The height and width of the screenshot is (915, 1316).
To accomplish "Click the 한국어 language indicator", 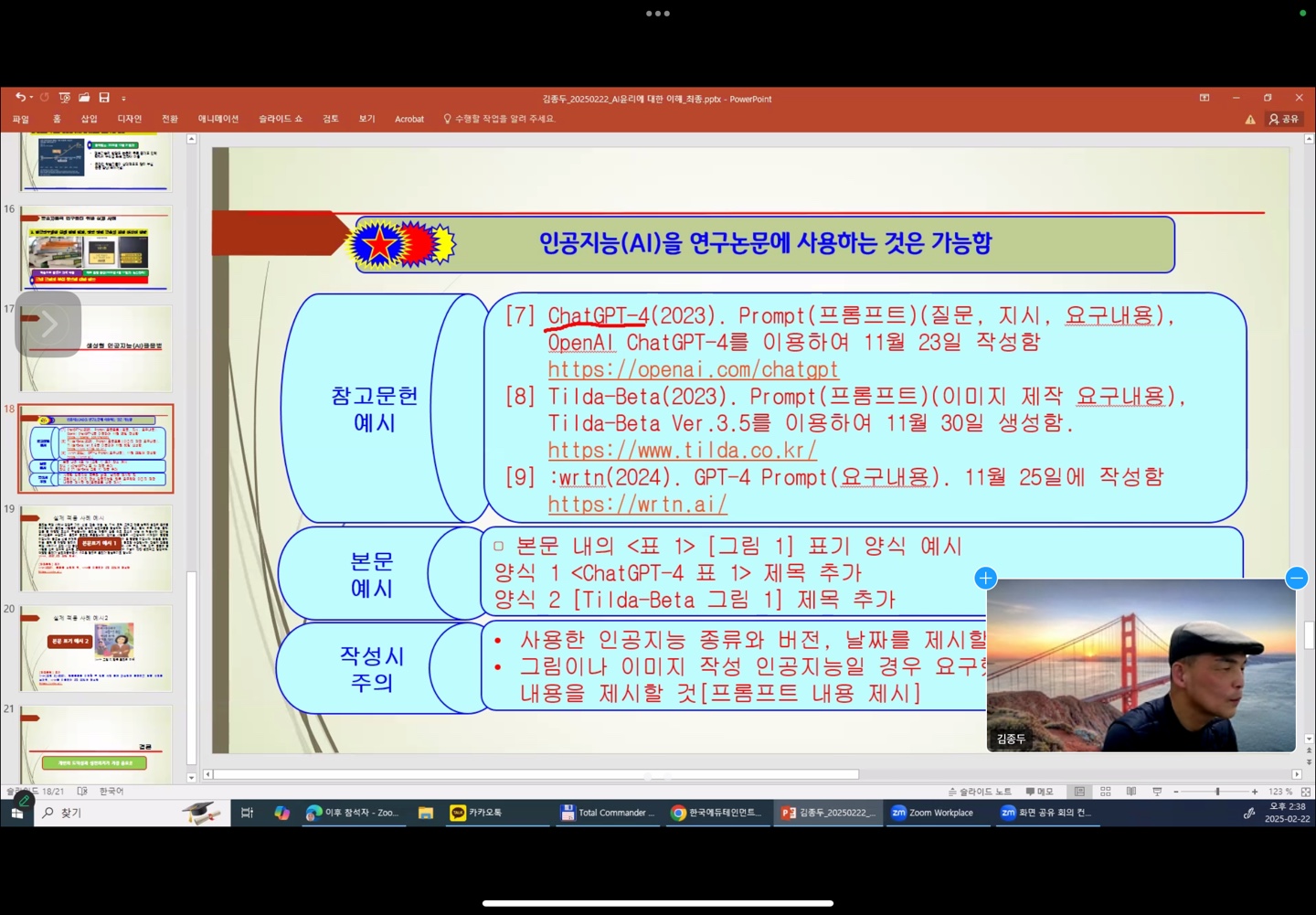I will pyautogui.click(x=111, y=792).
